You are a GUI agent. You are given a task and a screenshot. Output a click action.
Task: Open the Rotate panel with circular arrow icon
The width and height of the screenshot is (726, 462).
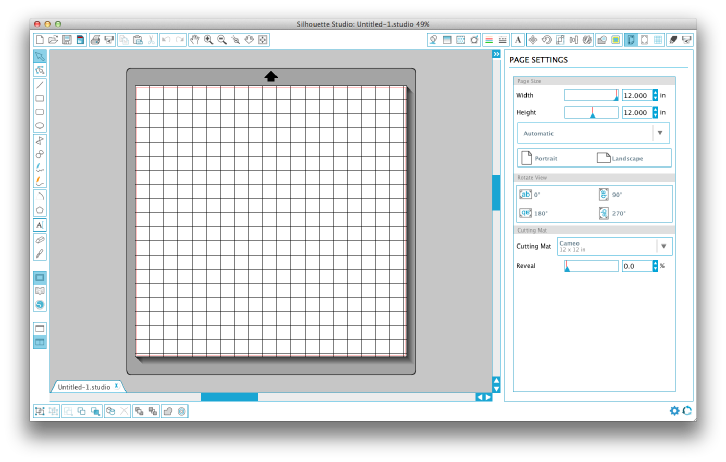547,40
